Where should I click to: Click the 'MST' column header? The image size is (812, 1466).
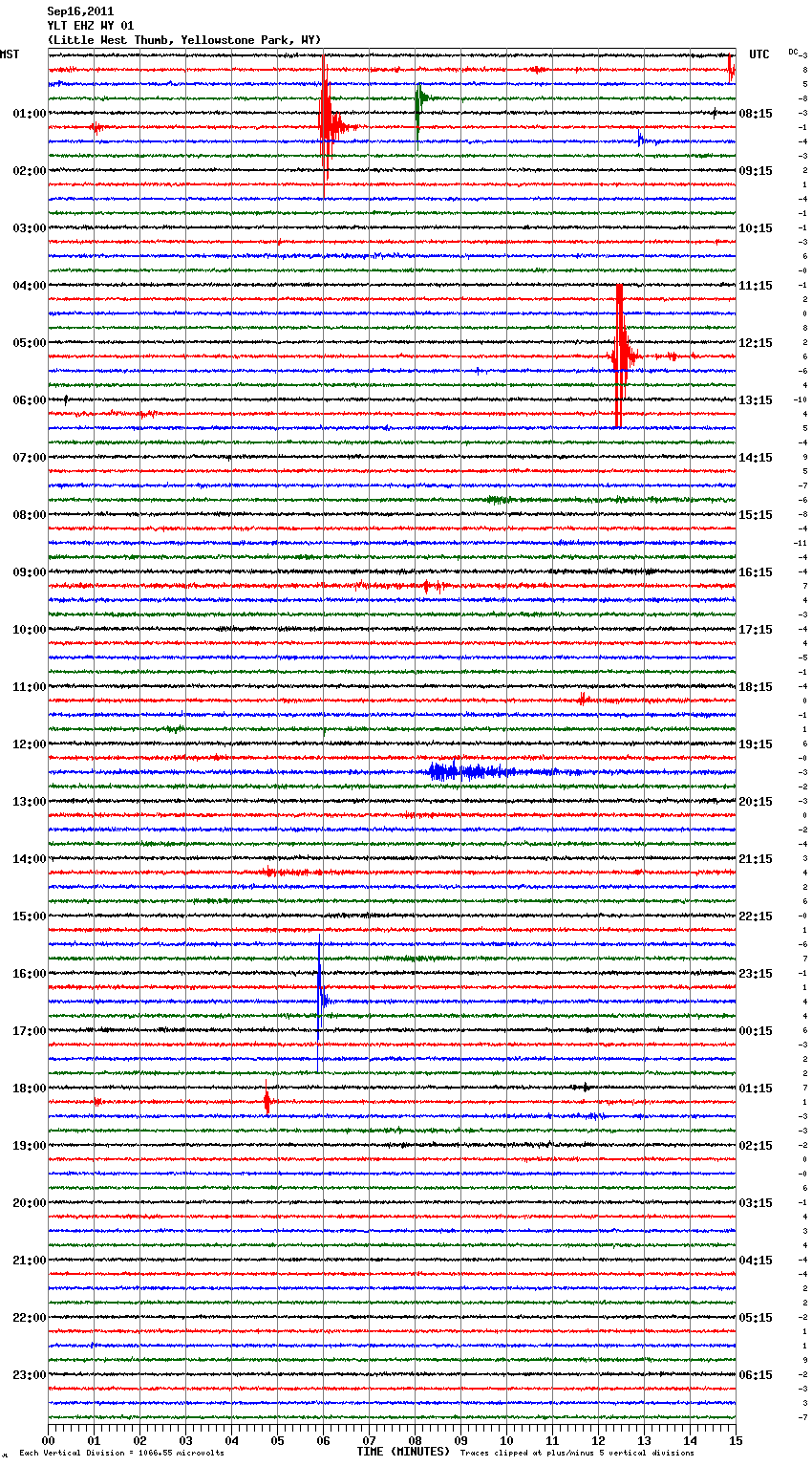tap(10, 54)
